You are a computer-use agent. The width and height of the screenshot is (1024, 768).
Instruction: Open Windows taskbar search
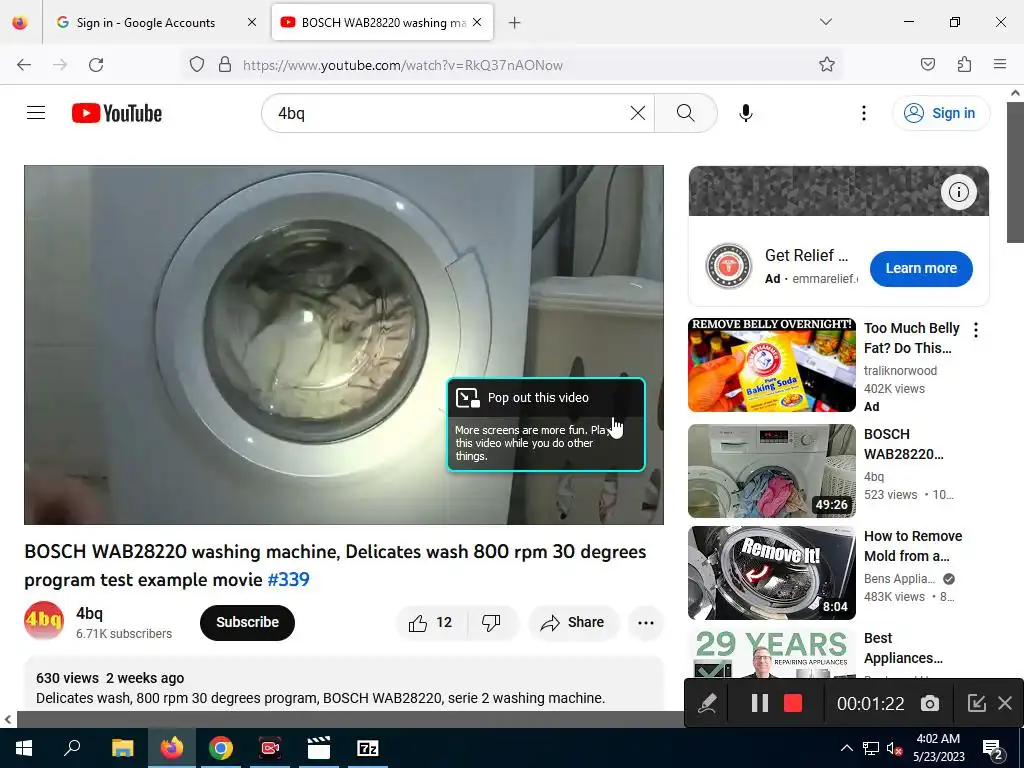tap(72, 748)
